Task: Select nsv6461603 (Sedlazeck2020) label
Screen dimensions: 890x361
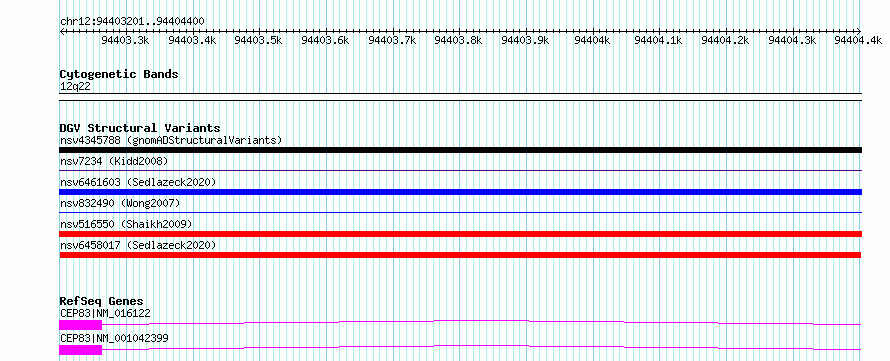Action: pos(138,182)
